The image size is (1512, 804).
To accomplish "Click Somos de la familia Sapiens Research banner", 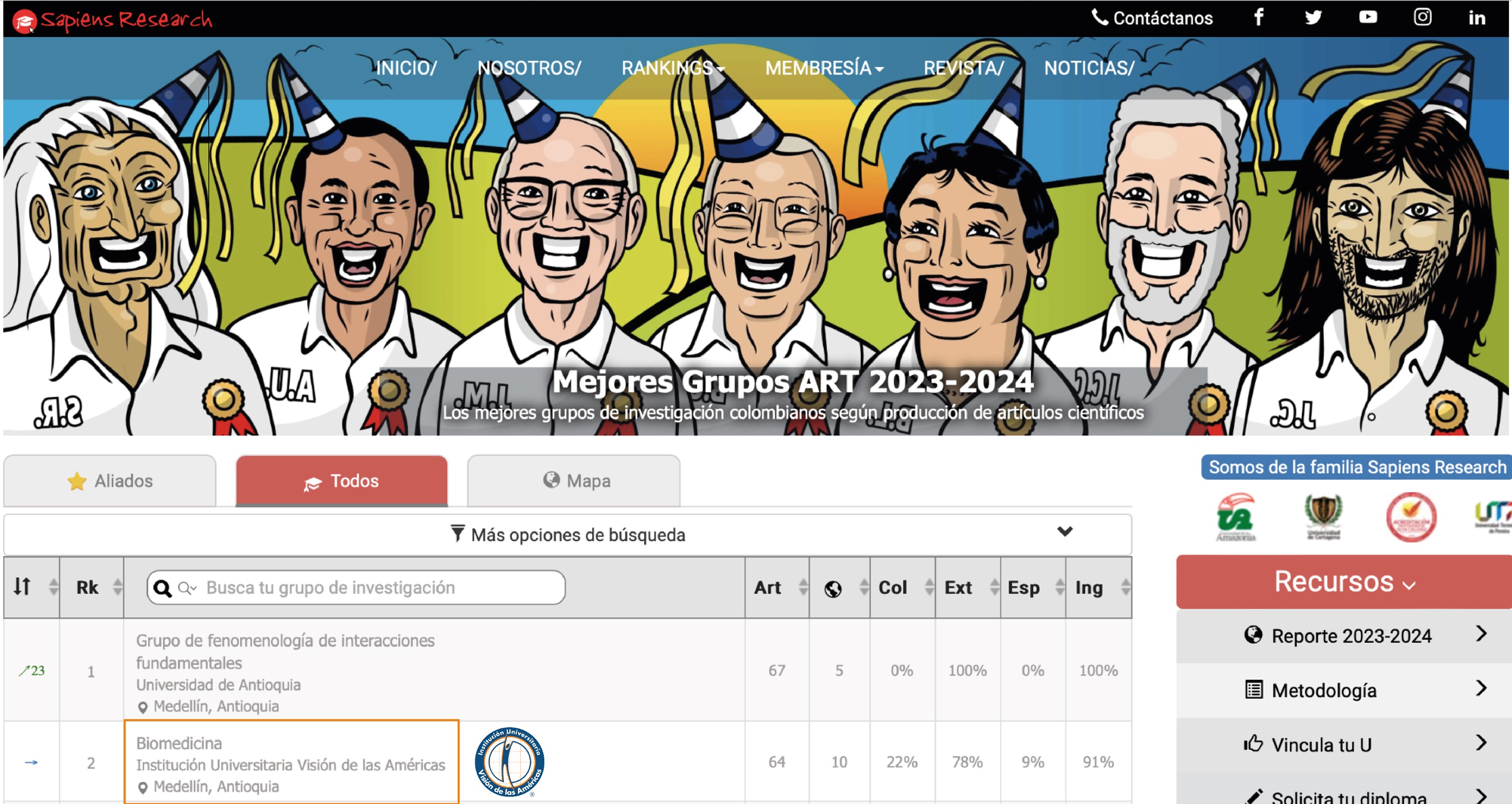I will 1356,467.
